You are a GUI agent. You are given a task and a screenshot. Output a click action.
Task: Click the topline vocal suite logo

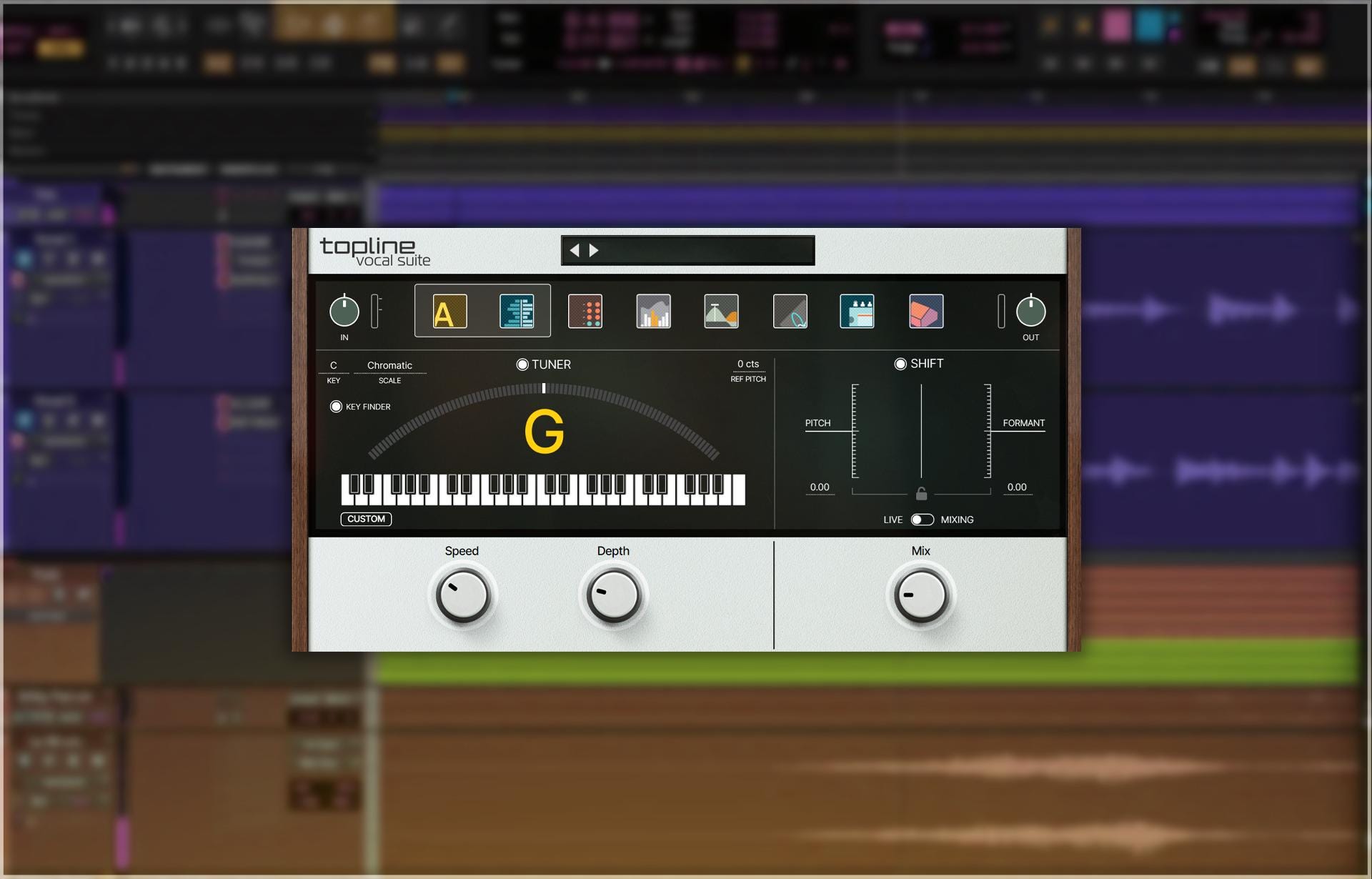pyautogui.click(x=375, y=252)
